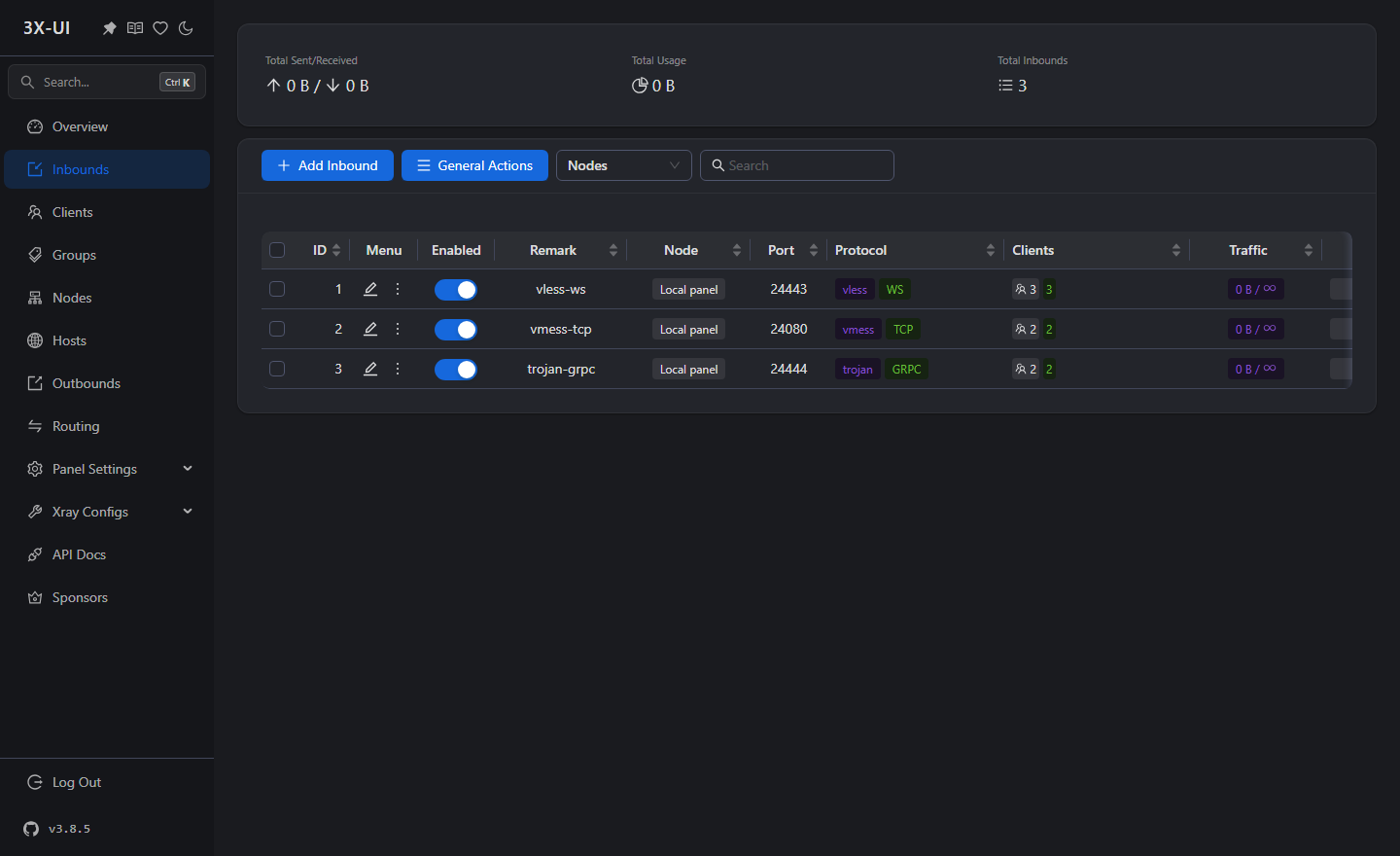The height and width of the screenshot is (856, 1400).
Task: Click the heart icon in header
Action: (x=160, y=28)
